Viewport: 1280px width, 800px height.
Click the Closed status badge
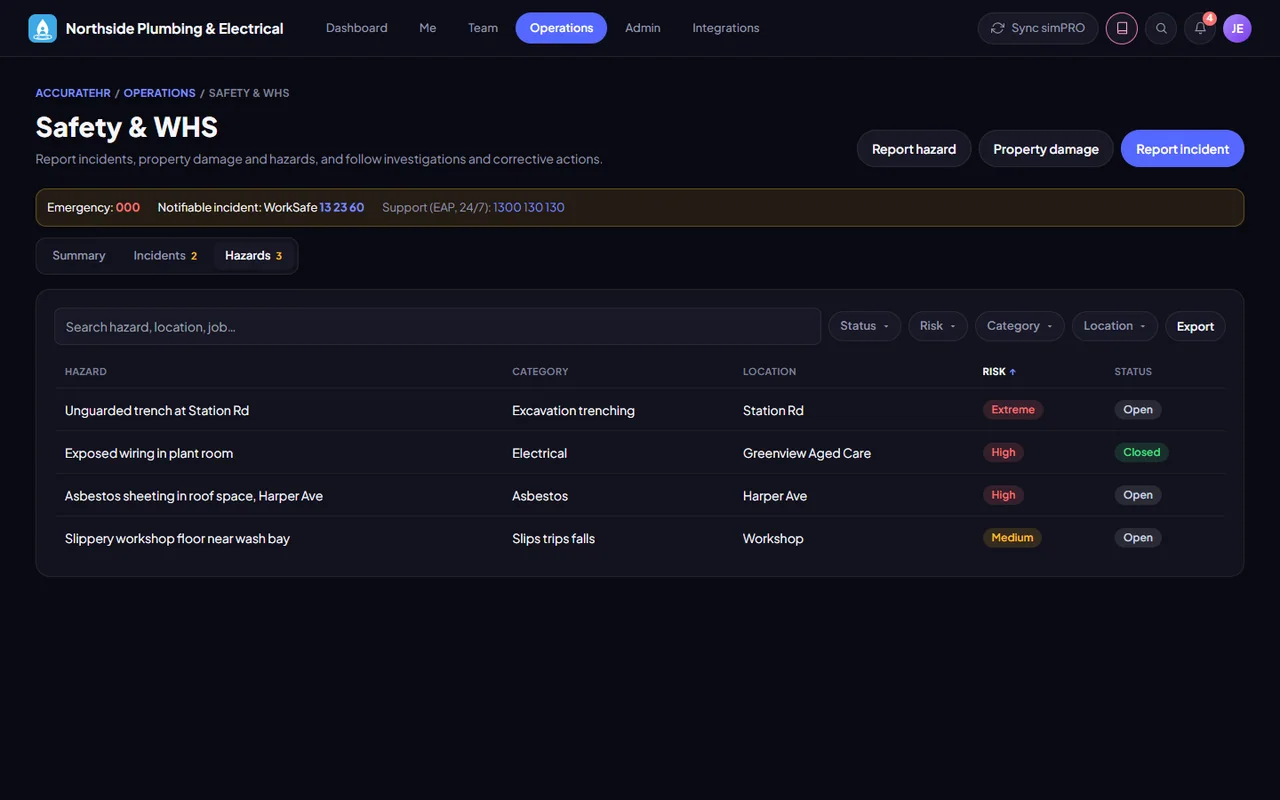(1141, 453)
